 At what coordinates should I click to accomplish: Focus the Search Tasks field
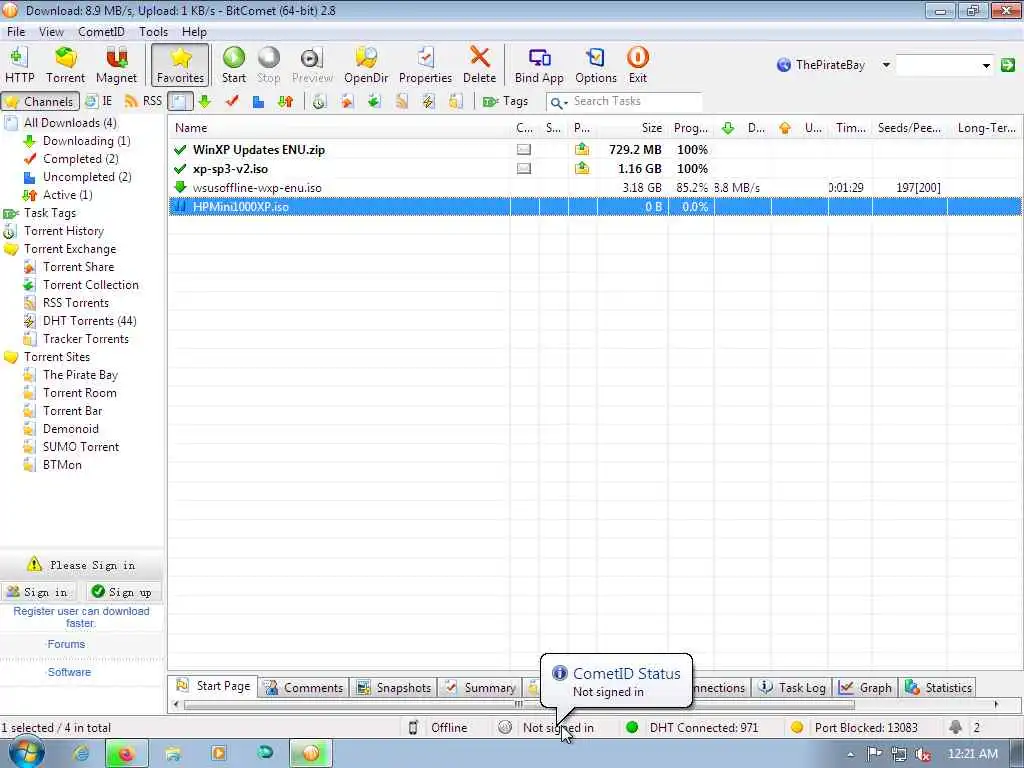635,101
